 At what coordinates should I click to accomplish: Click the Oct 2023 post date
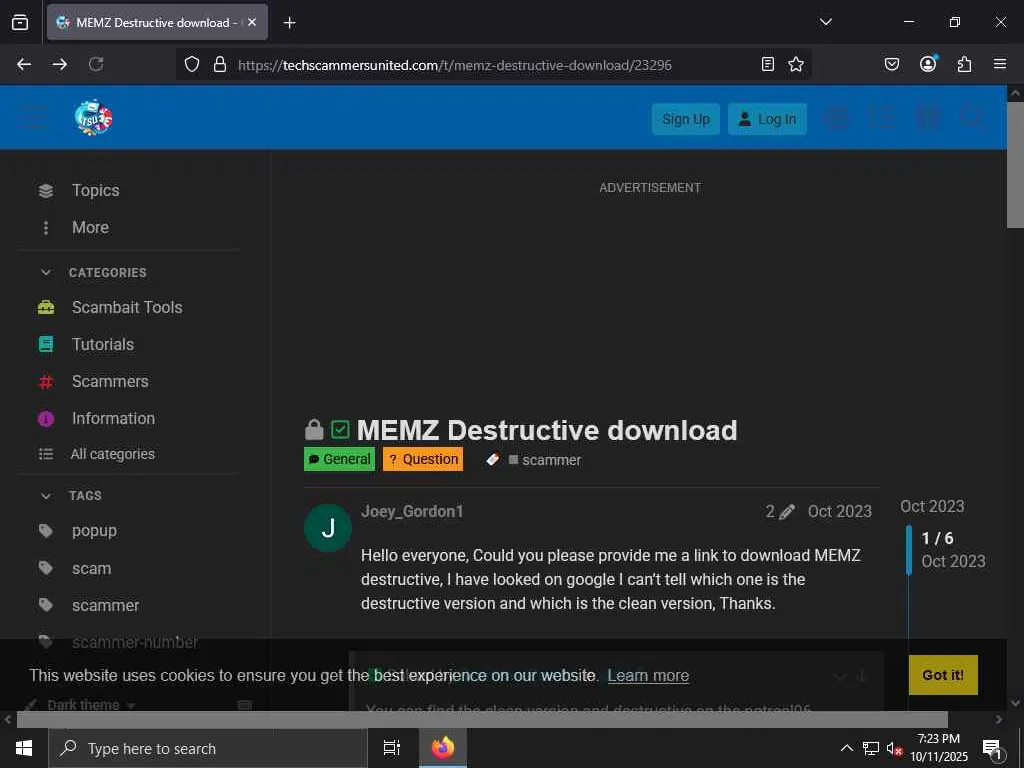[839, 511]
